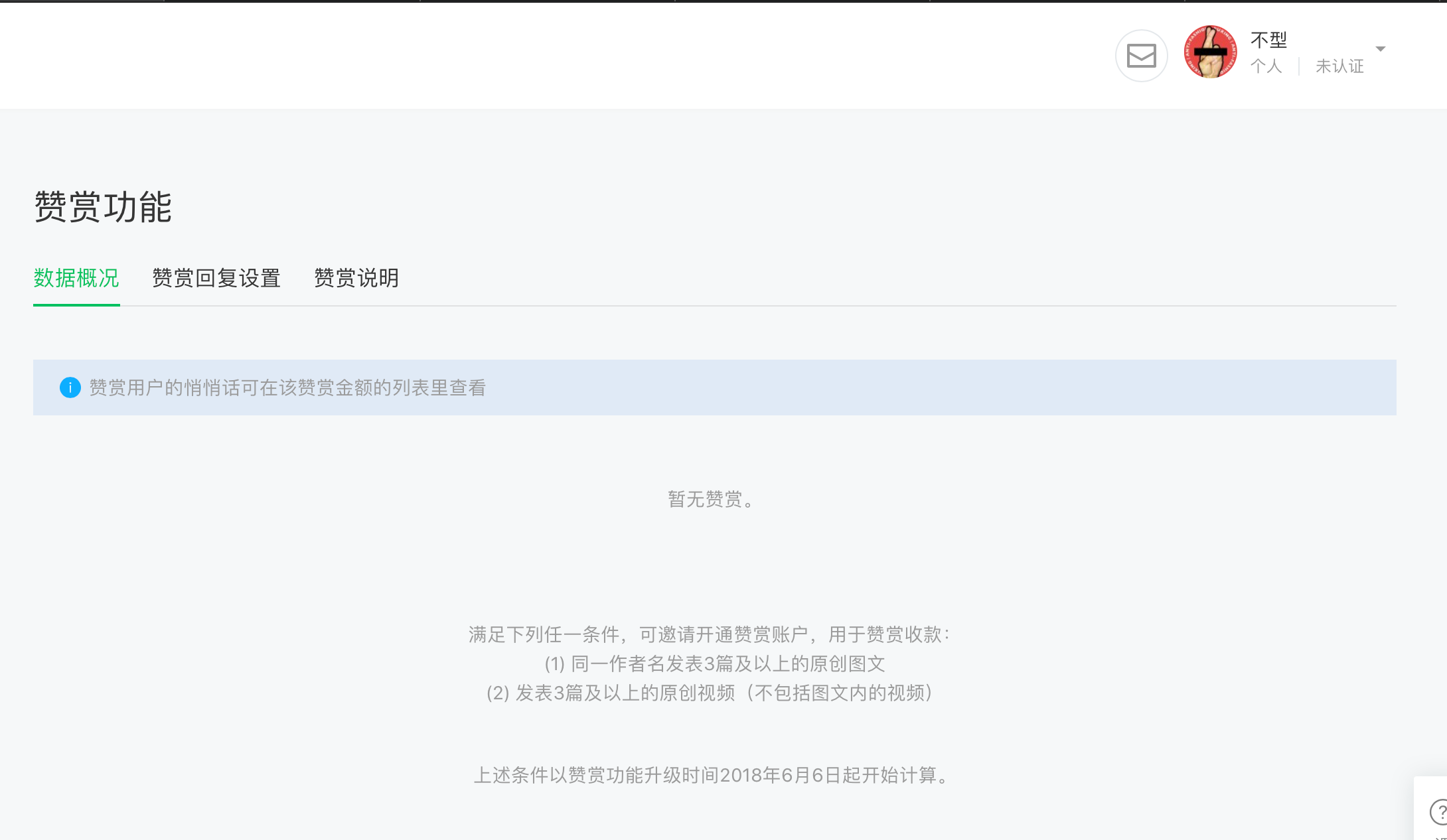Switch to the 赞赏回复设置 tab
Viewport: 1447px width, 840px height.
coord(216,278)
